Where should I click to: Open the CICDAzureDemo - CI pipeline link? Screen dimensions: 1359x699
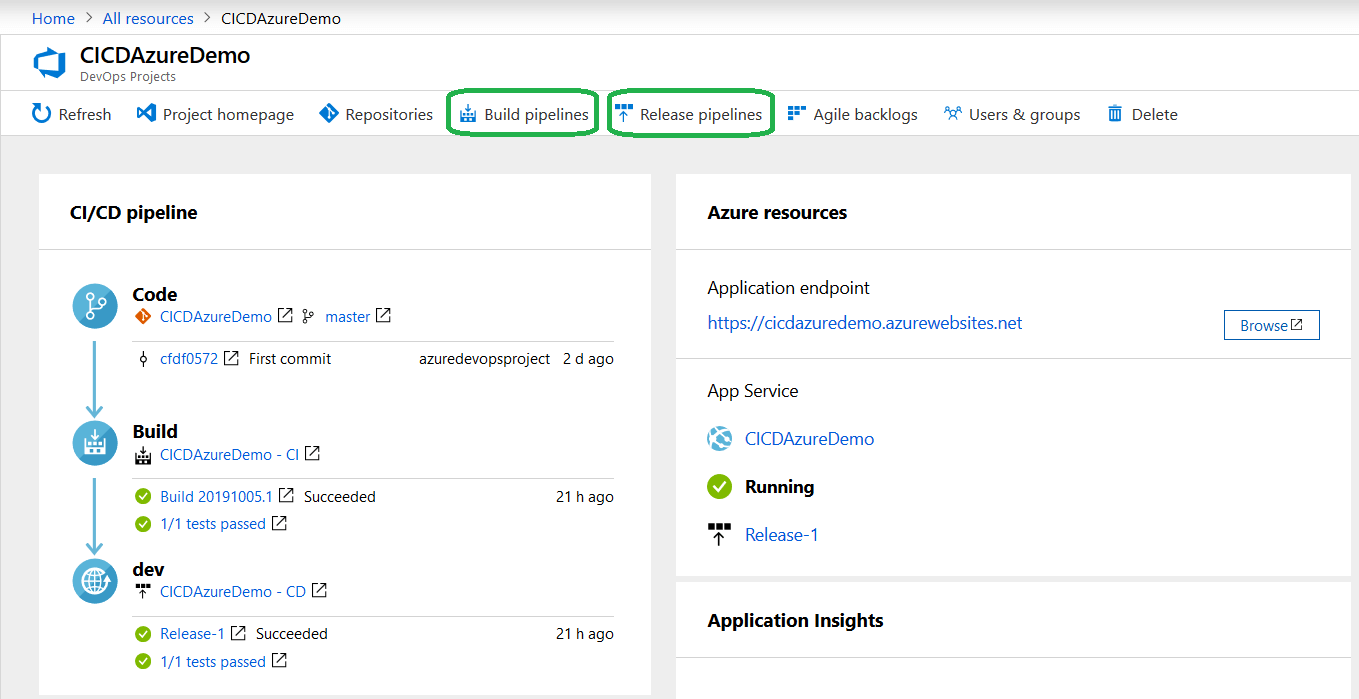pos(229,454)
